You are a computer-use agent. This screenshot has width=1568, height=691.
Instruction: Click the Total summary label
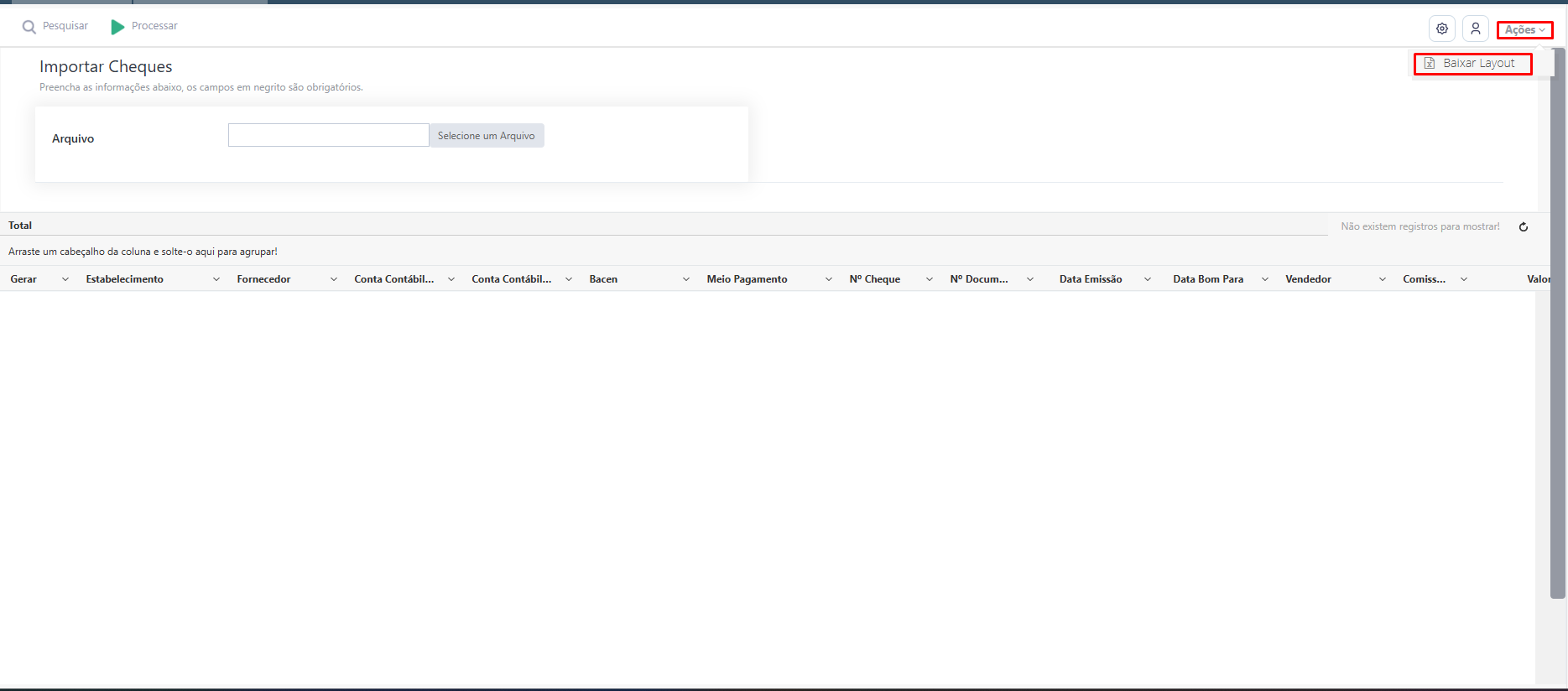point(20,226)
